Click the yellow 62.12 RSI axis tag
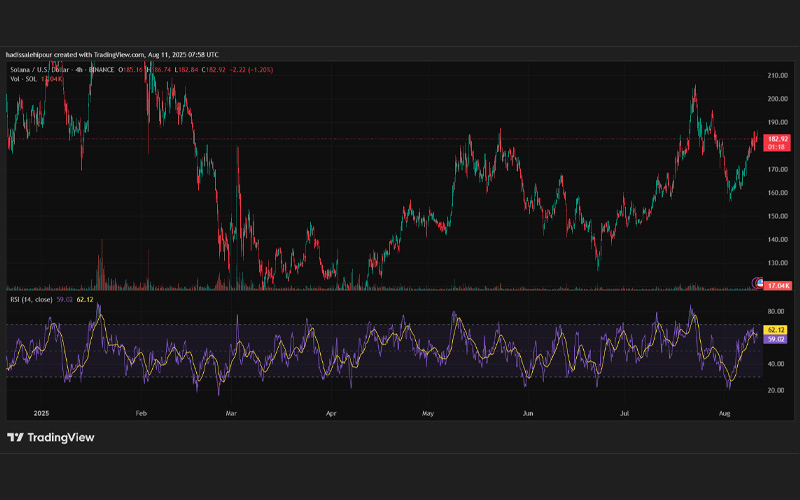The width and height of the screenshot is (800, 500). [x=776, y=330]
